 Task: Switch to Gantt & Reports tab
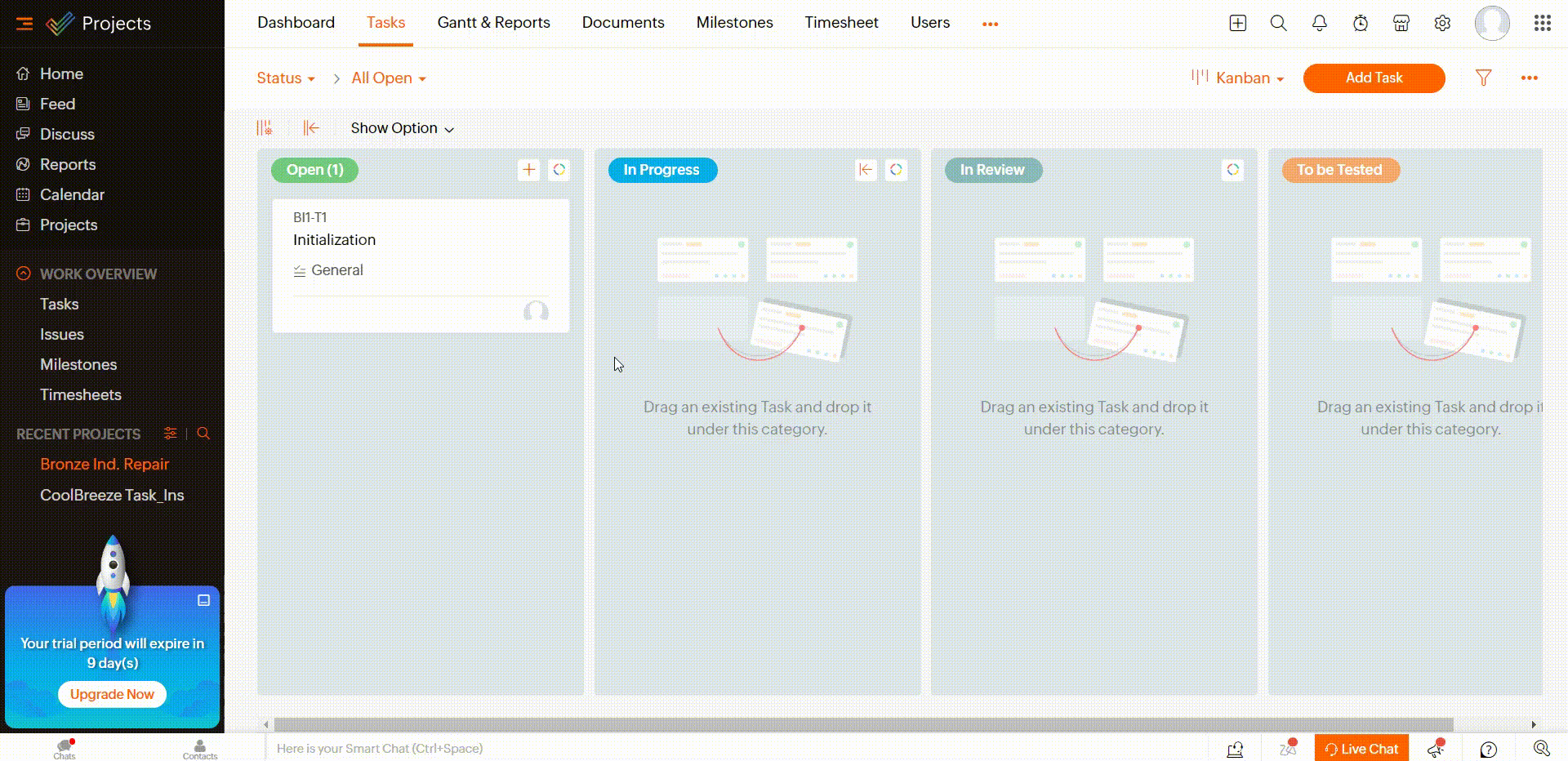pos(493,23)
